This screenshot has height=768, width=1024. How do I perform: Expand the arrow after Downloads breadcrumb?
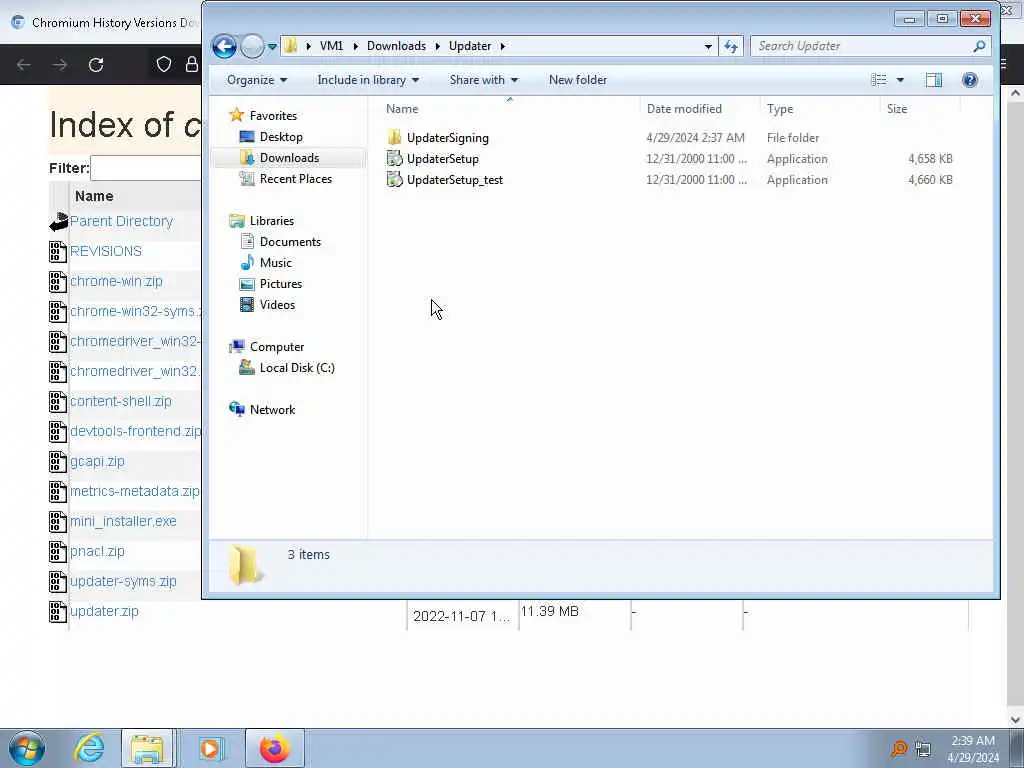point(437,46)
